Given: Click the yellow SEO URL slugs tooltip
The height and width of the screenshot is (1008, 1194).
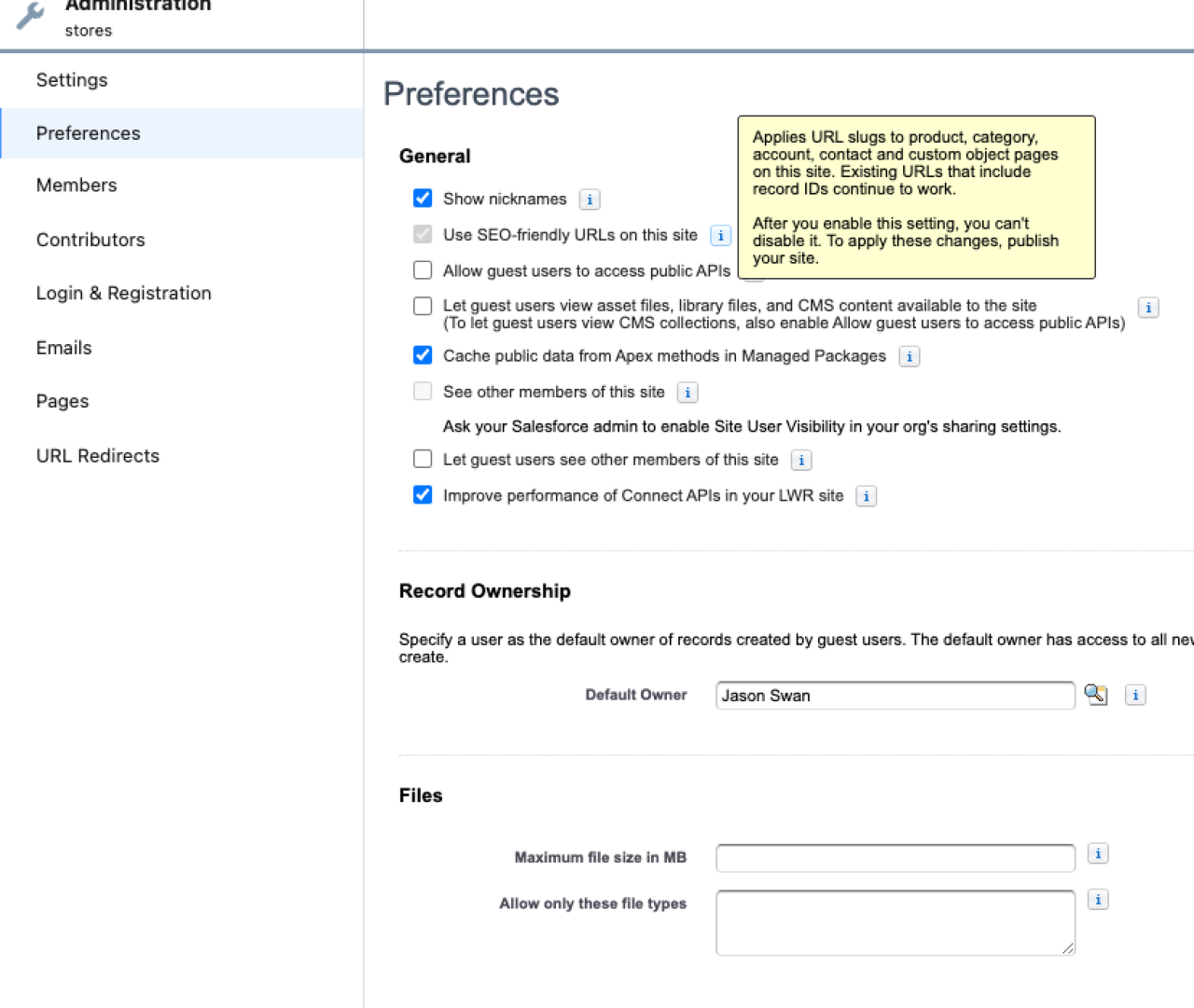Looking at the screenshot, I should pos(916,198).
